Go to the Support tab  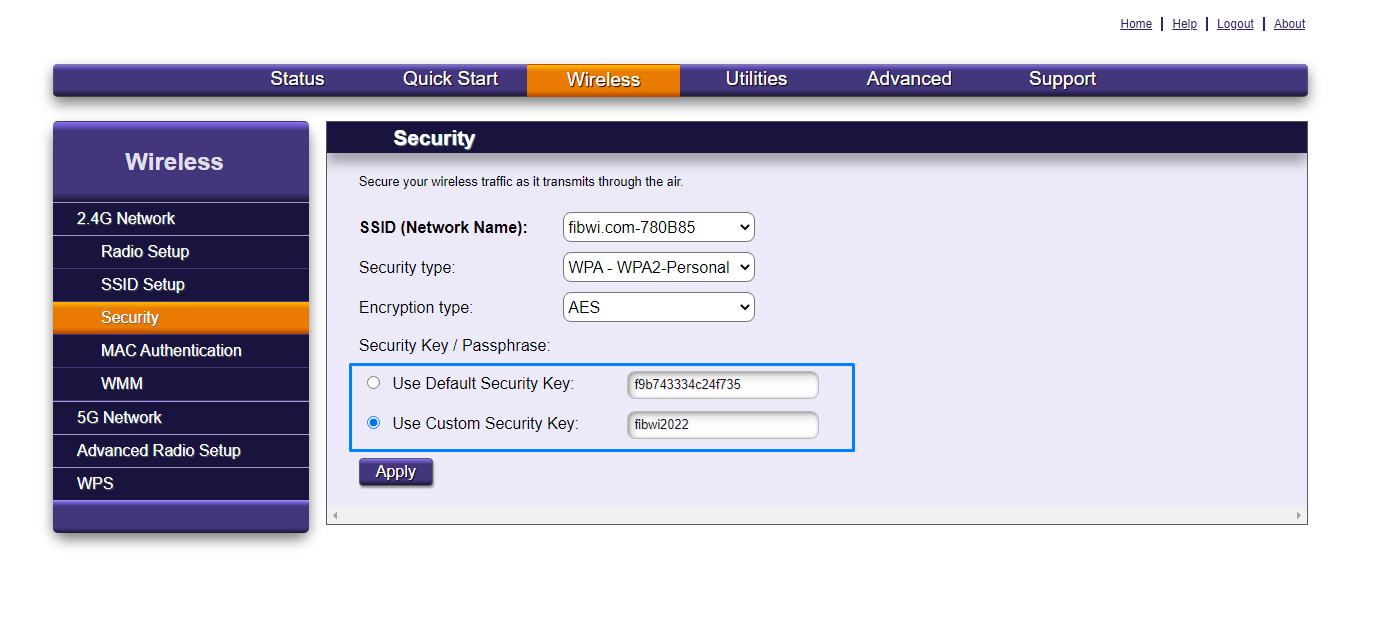[1062, 79]
